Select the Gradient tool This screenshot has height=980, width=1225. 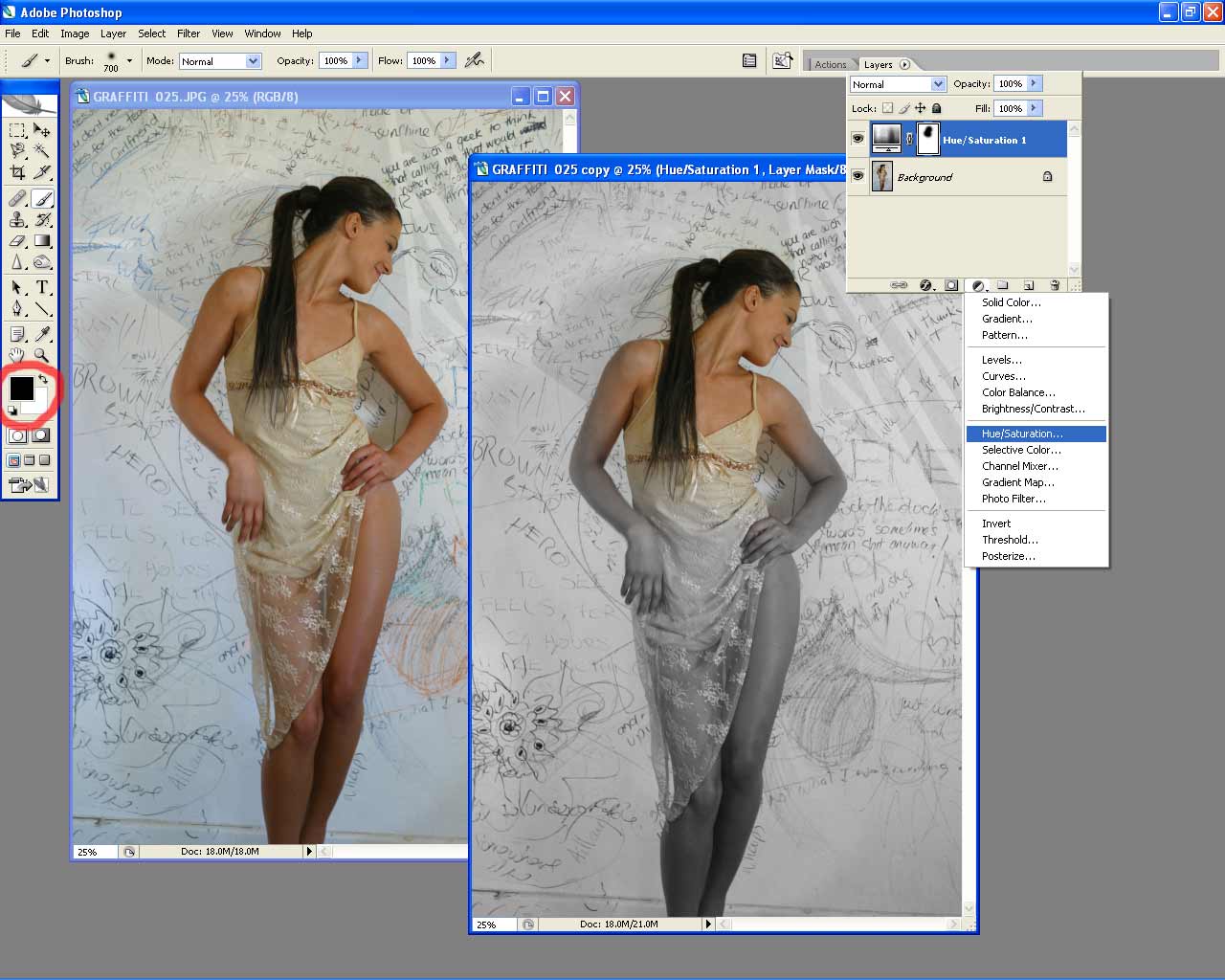pos(42,241)
